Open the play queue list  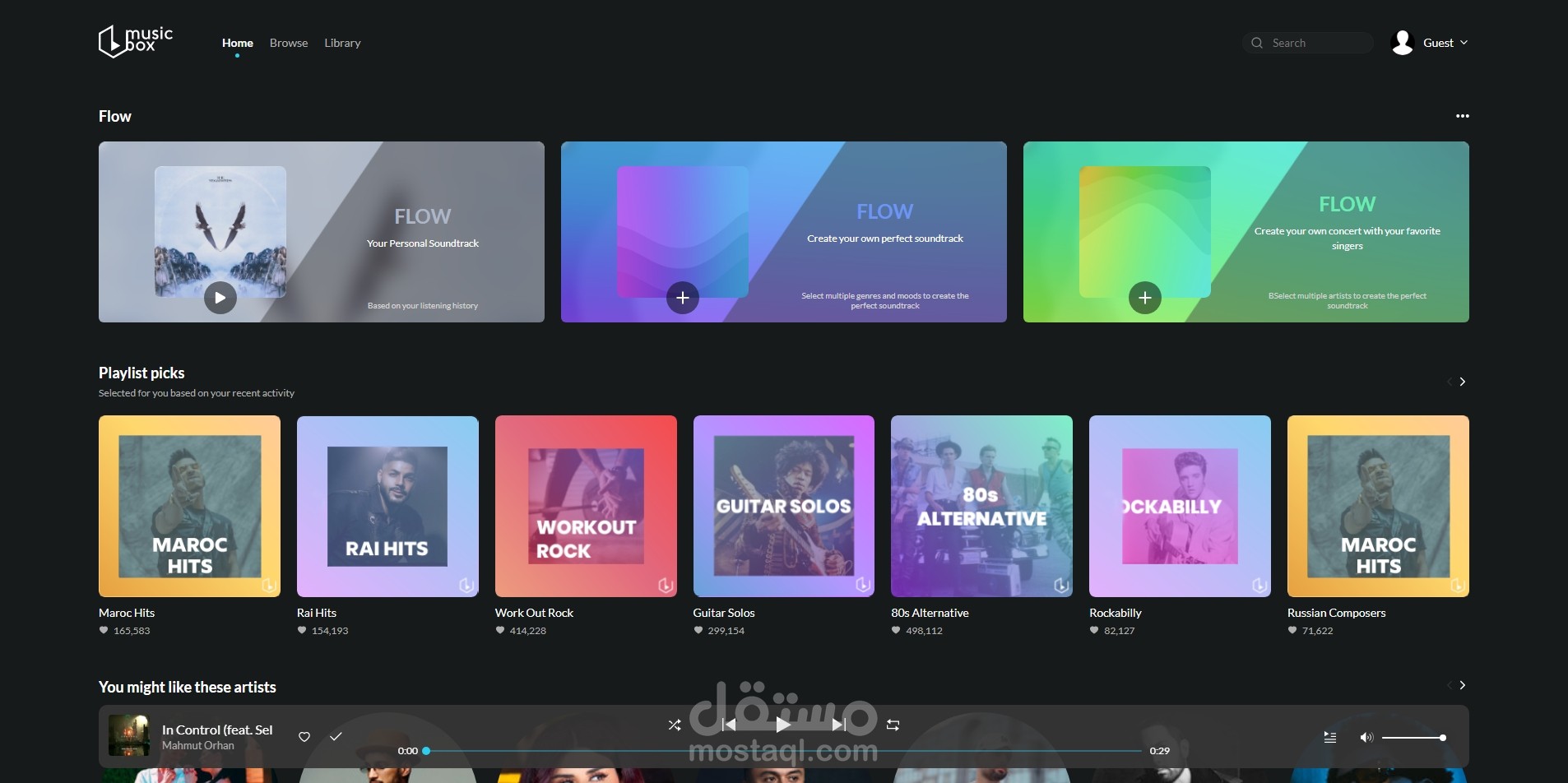(1329, 737)
